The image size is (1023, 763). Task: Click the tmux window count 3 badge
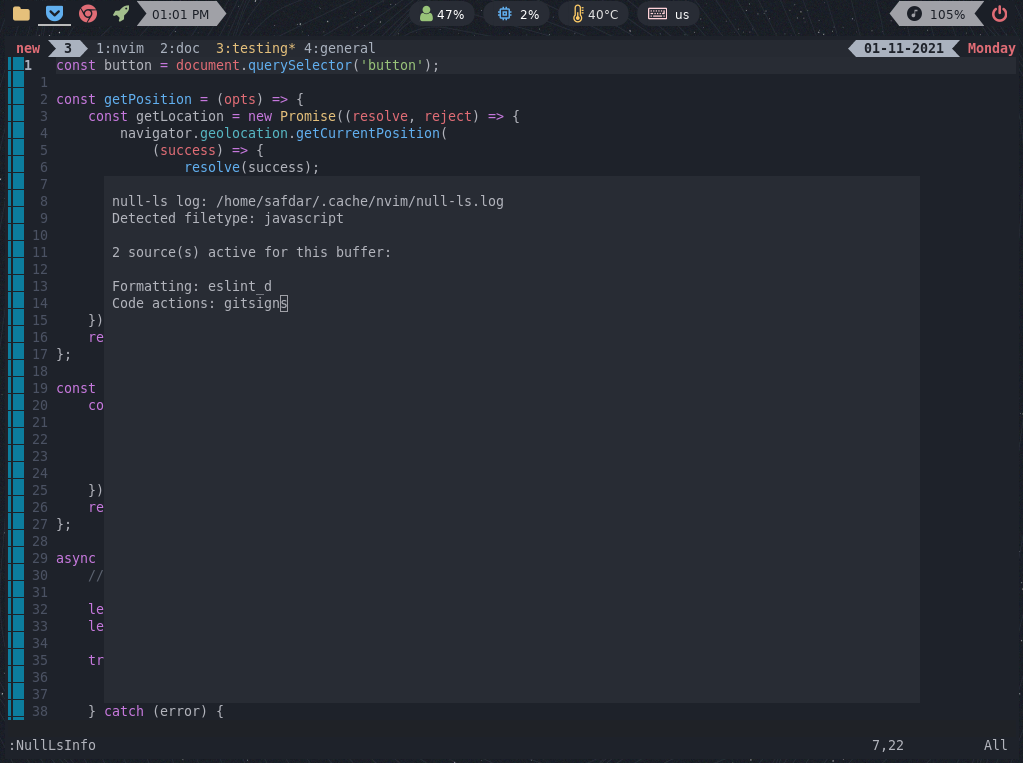[x=68, y=48]
